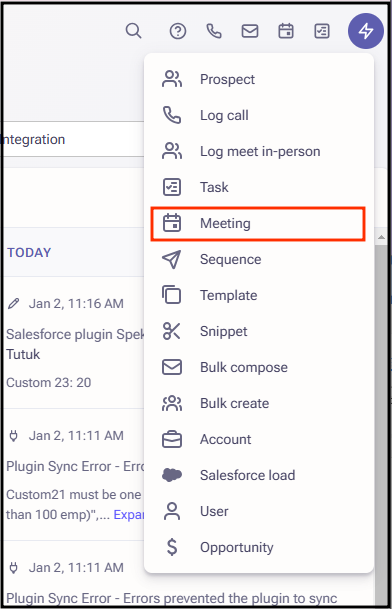
Task: Open the help question mark icon
Action: pos(178,31)
